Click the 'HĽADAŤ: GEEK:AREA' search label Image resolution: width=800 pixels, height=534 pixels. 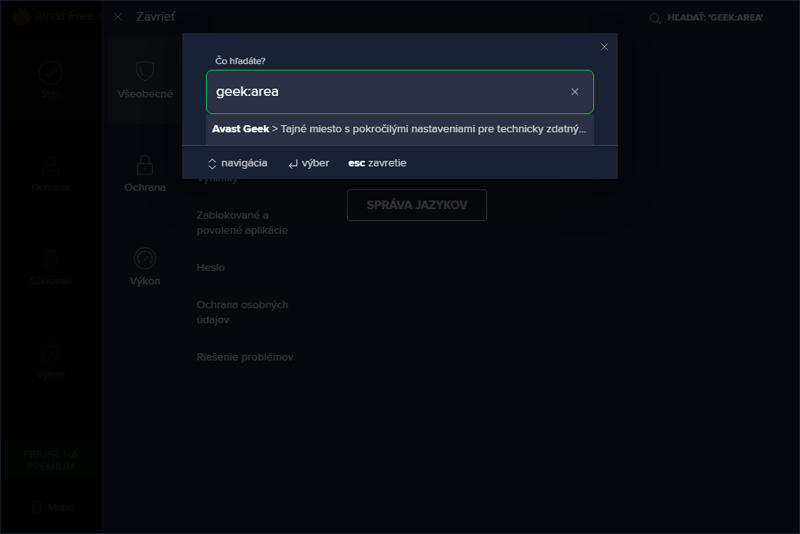715,18
